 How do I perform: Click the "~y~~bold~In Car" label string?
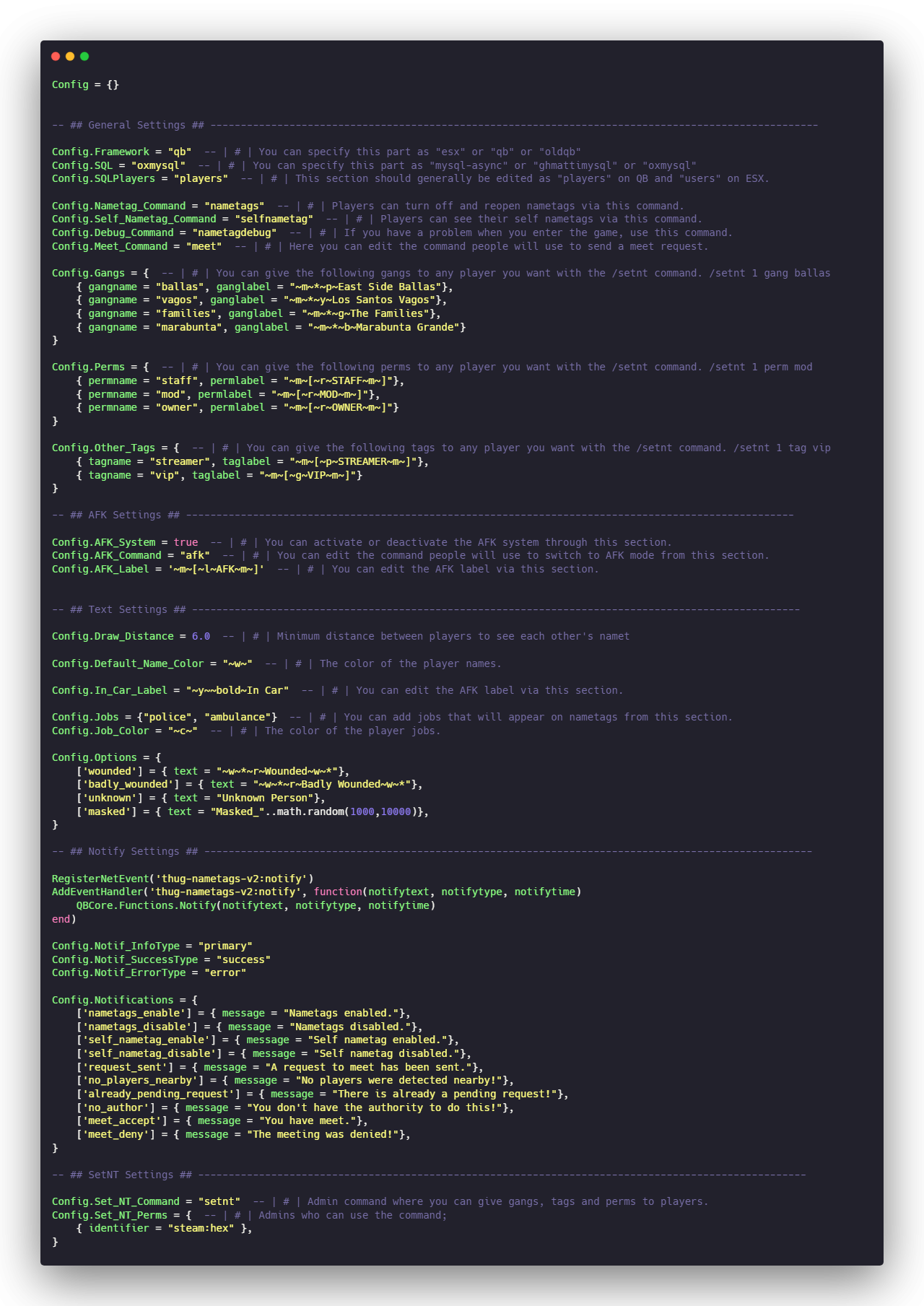click(237, 690)
